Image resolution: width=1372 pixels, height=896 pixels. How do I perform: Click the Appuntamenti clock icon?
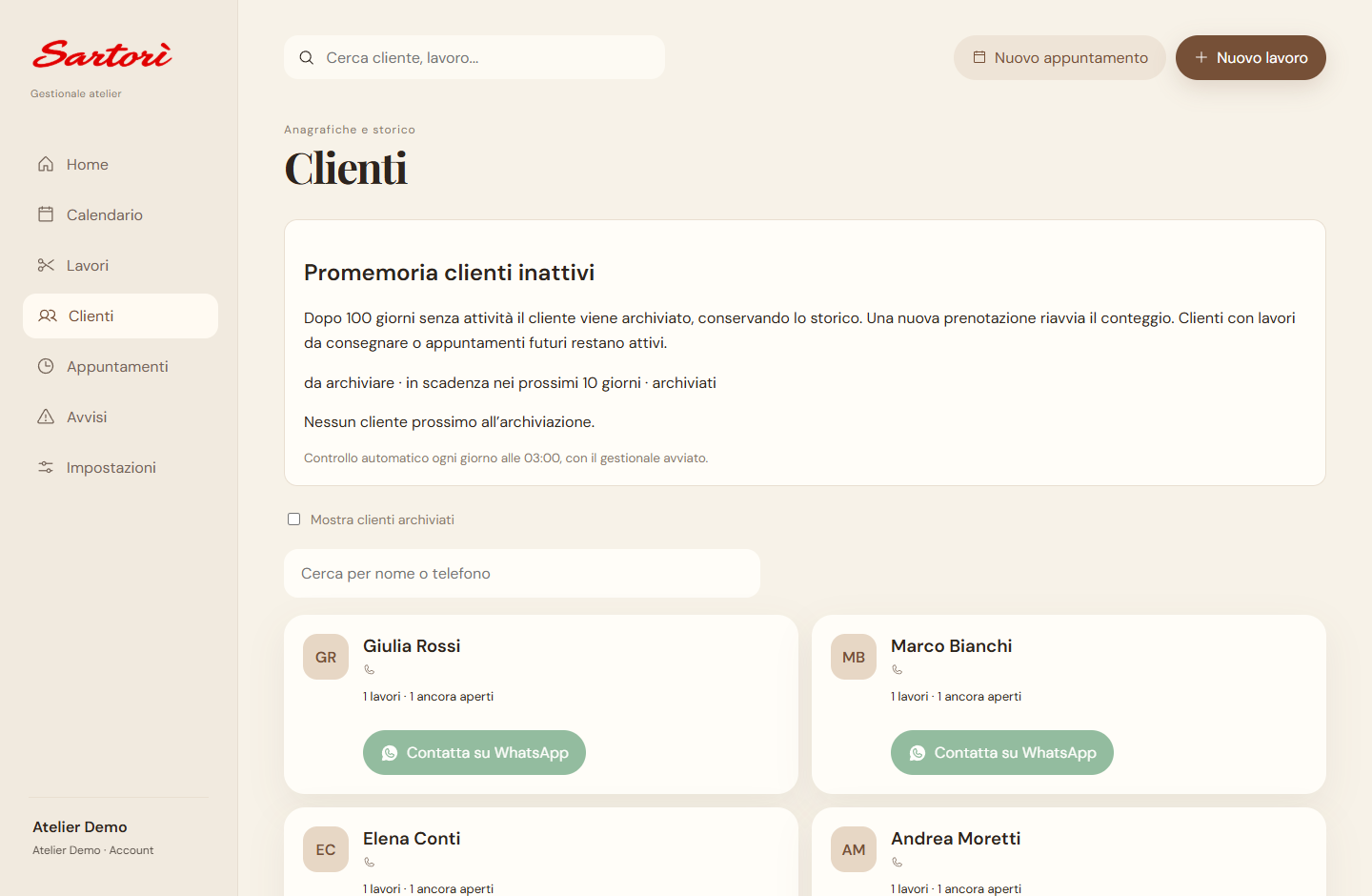pyautogui.click(x=46, y=366)
